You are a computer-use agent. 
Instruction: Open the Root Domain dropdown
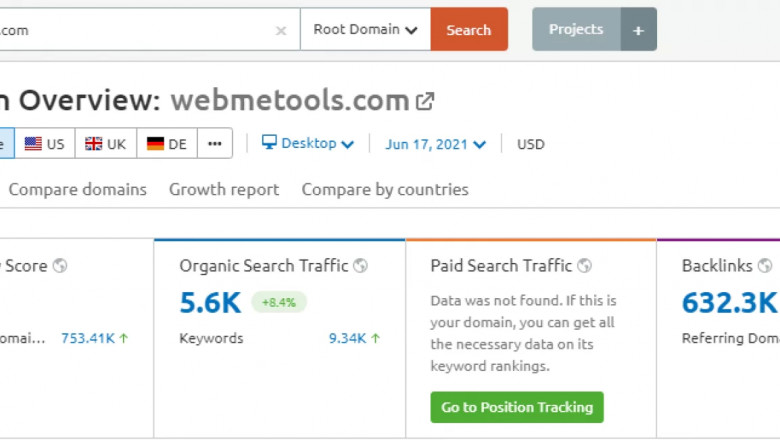(x=365, y=30)
